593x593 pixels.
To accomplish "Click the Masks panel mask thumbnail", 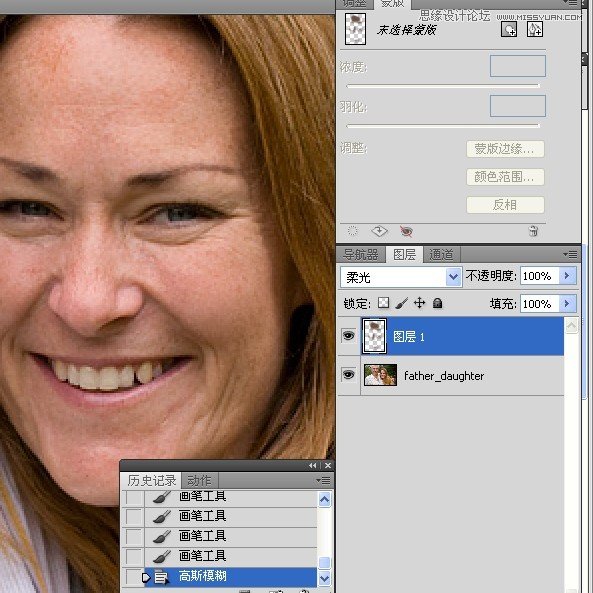I will click(x=355, y=29).
